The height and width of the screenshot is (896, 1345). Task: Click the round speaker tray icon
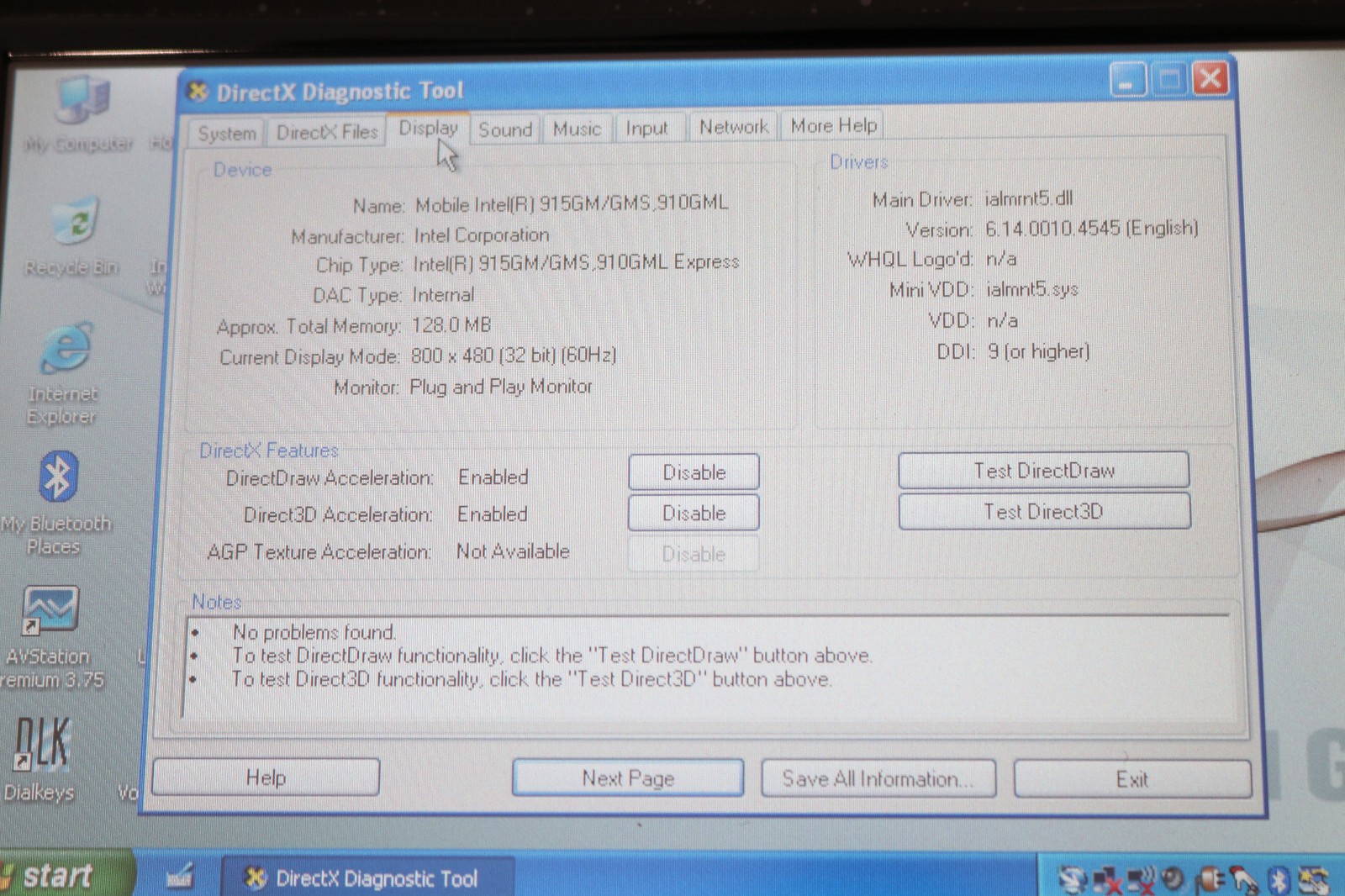coord(1172,878)
